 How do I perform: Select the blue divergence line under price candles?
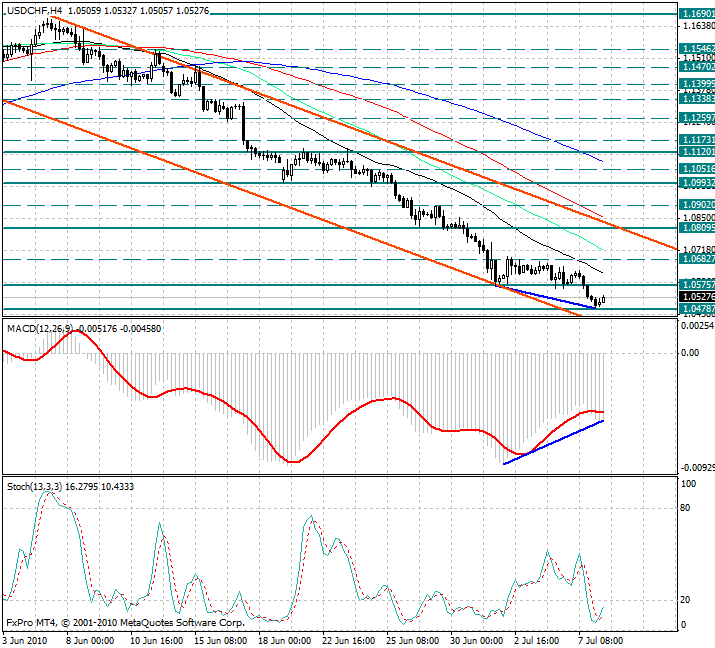point(550,298)
